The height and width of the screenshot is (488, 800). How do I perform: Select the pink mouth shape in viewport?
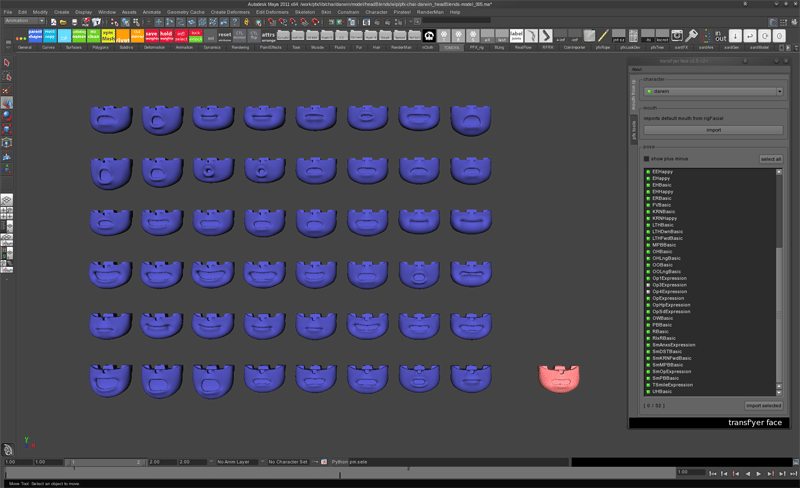(x=559, y=378)
